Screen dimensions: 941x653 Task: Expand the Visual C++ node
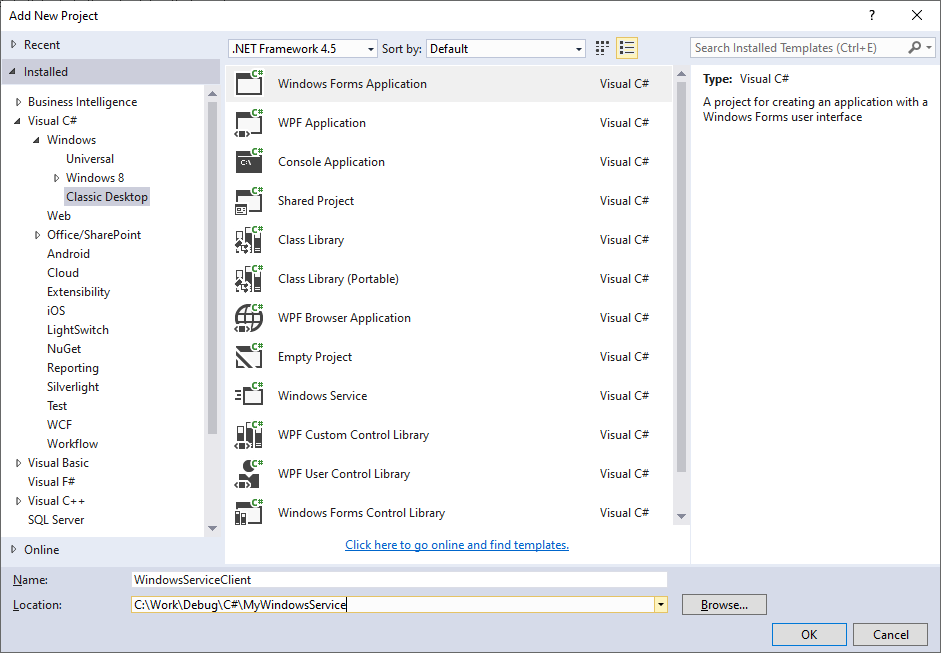[x=19, y=501]
